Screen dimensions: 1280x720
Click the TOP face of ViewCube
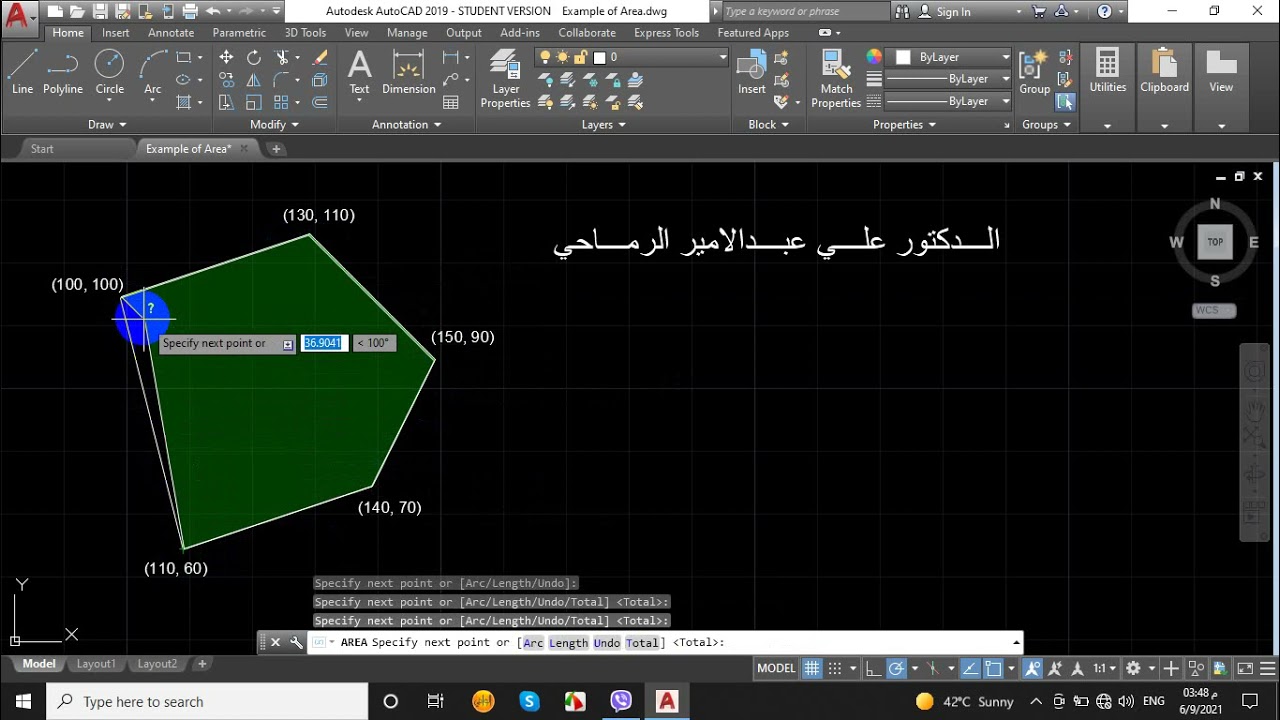click(1215, 242)
